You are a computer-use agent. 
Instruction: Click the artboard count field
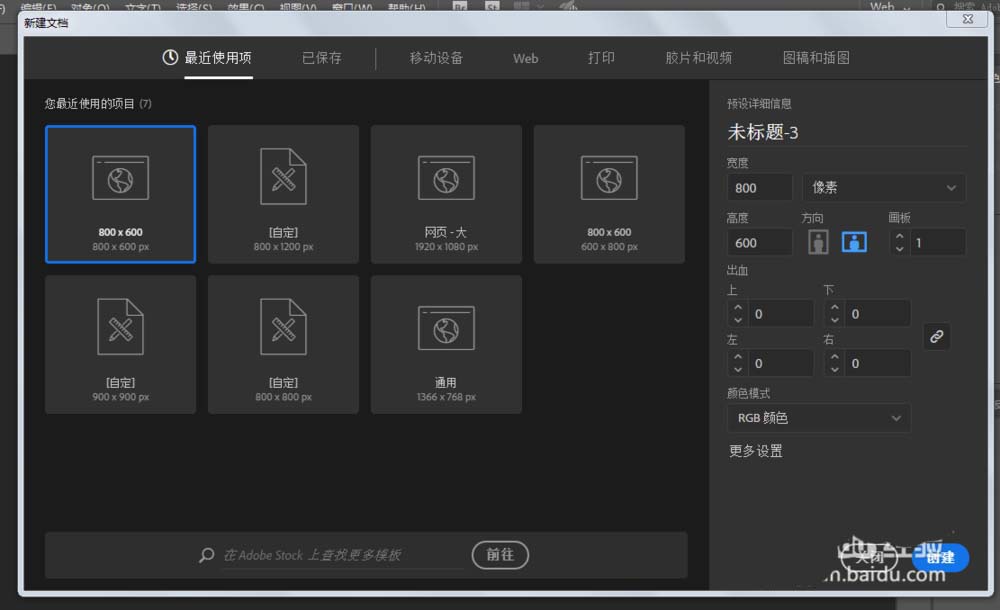point(938,242)
